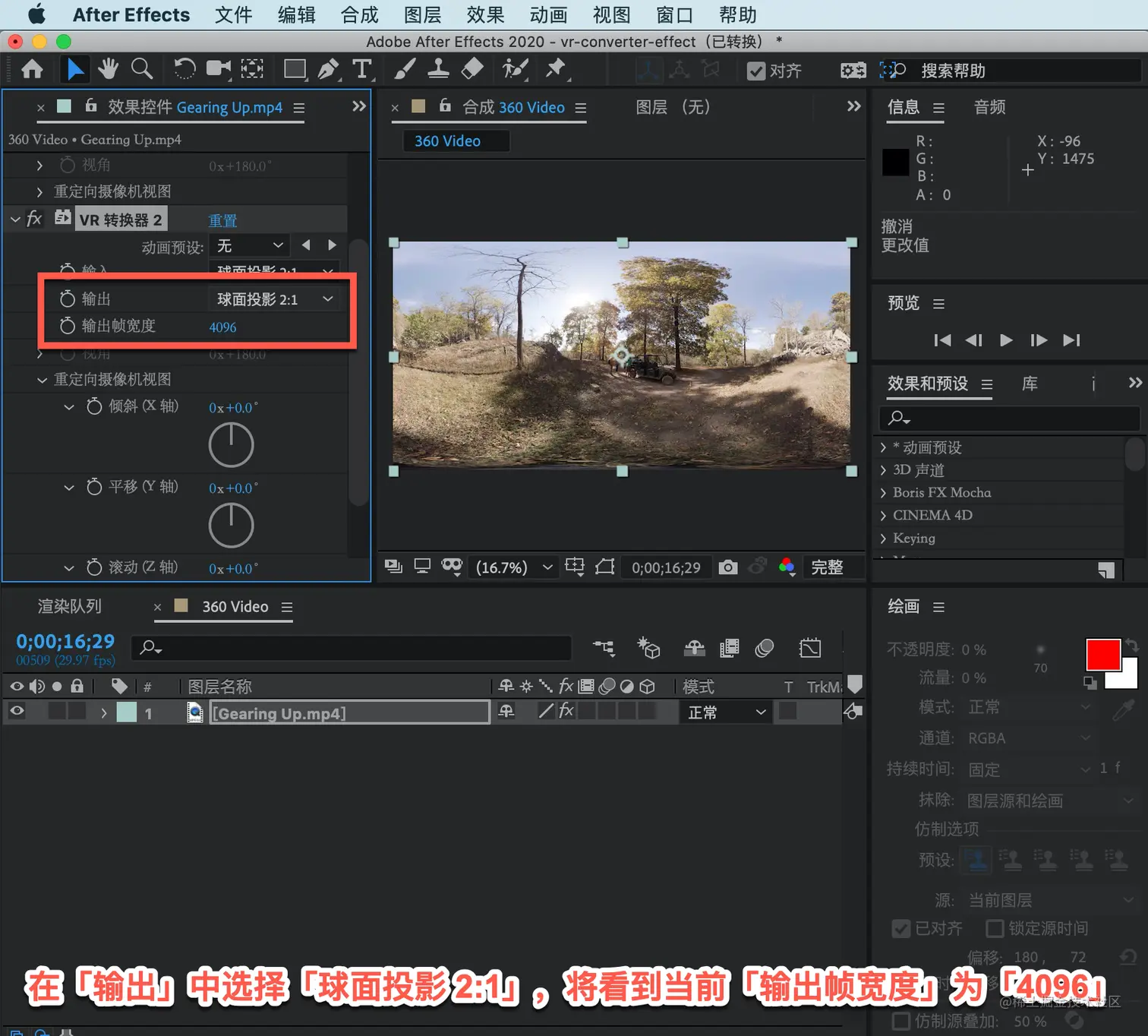
Task: Go to the Home screen icon
Action: pos(32,70)
